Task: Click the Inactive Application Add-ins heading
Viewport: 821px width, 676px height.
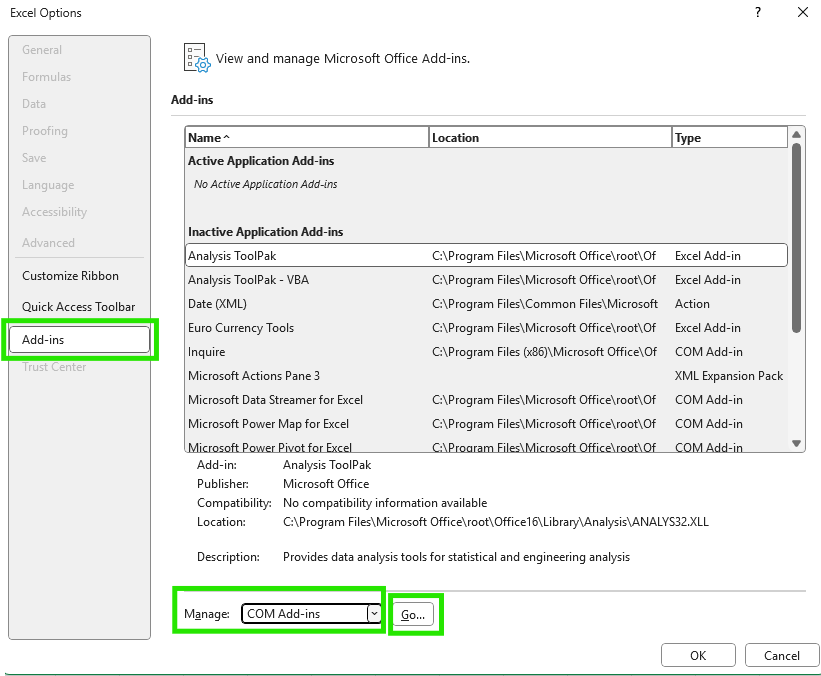Action: coord(265,232)
